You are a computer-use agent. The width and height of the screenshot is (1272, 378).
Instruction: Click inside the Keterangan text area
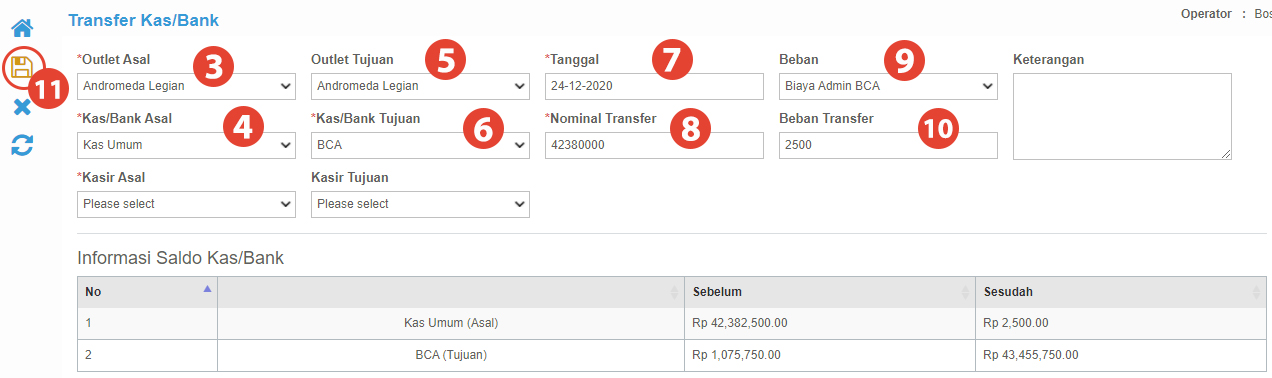click(1122, 116)
